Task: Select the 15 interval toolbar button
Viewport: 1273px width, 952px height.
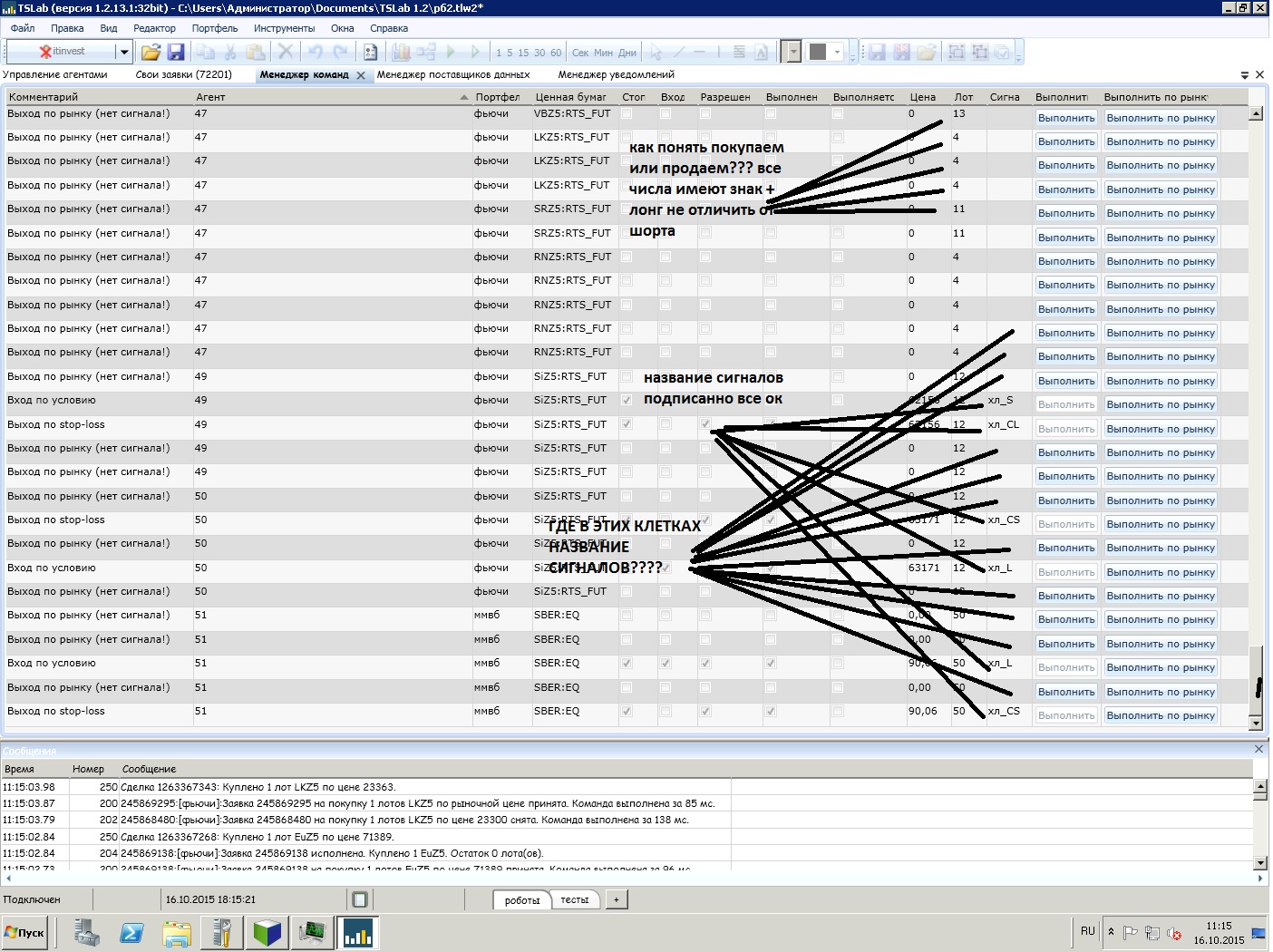Action: tap(523, 53)
